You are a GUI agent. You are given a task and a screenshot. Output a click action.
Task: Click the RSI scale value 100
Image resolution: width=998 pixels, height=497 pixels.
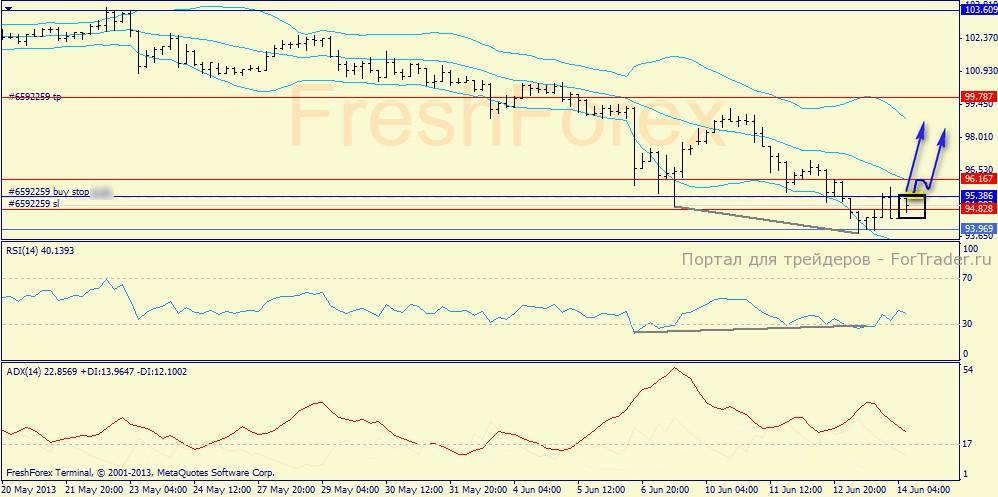click(971, 247)
